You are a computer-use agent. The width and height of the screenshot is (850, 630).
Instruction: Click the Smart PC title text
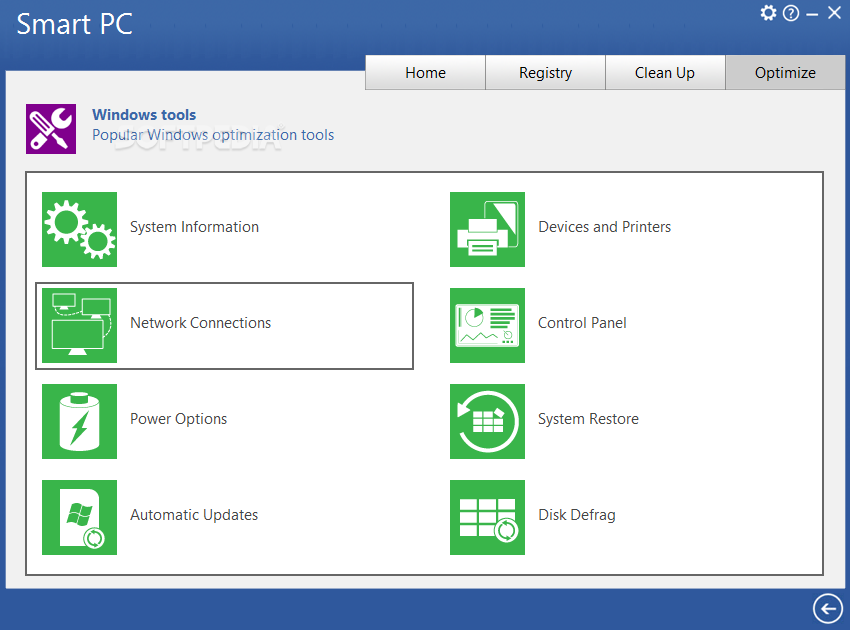(75, 24)
